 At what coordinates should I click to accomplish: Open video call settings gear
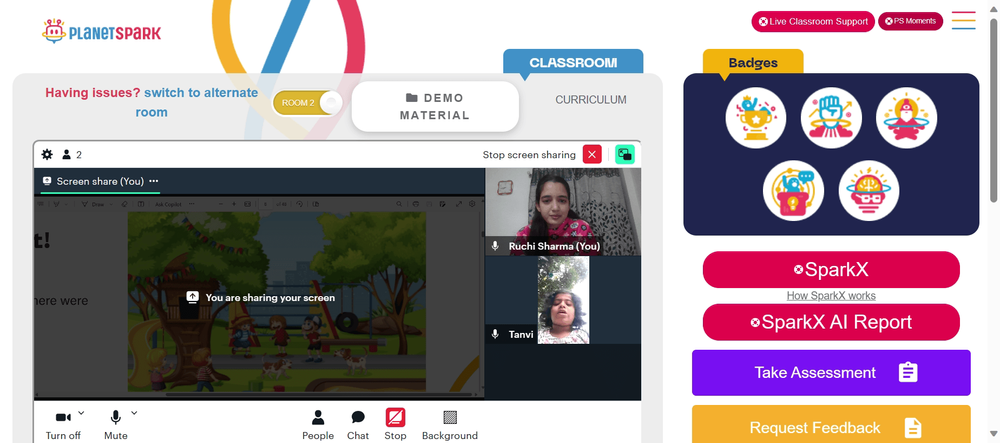pyautogui.click(x=47, y=154)
